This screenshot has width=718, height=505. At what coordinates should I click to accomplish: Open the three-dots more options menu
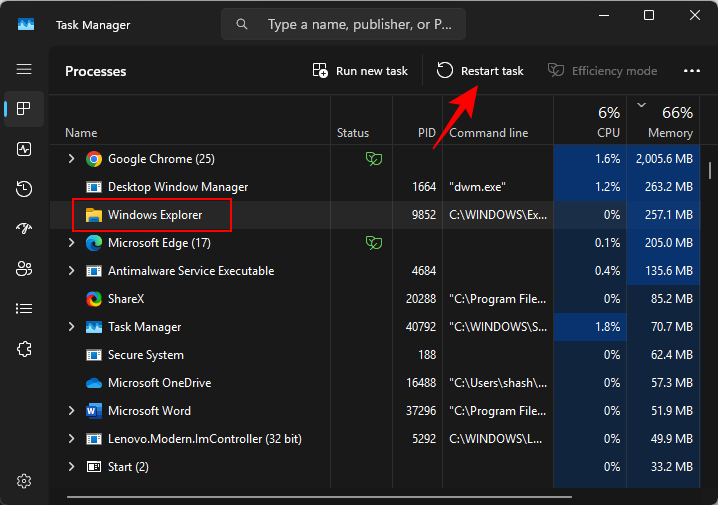pyautogui.click(x=691, y=71)
